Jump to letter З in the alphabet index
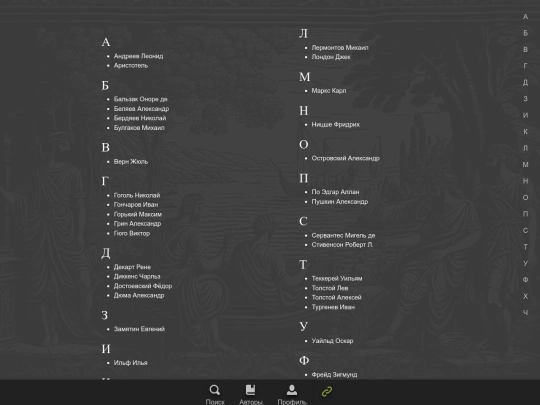Image resolution: width=540 pixels, height=405 pixels. point(525,99)
